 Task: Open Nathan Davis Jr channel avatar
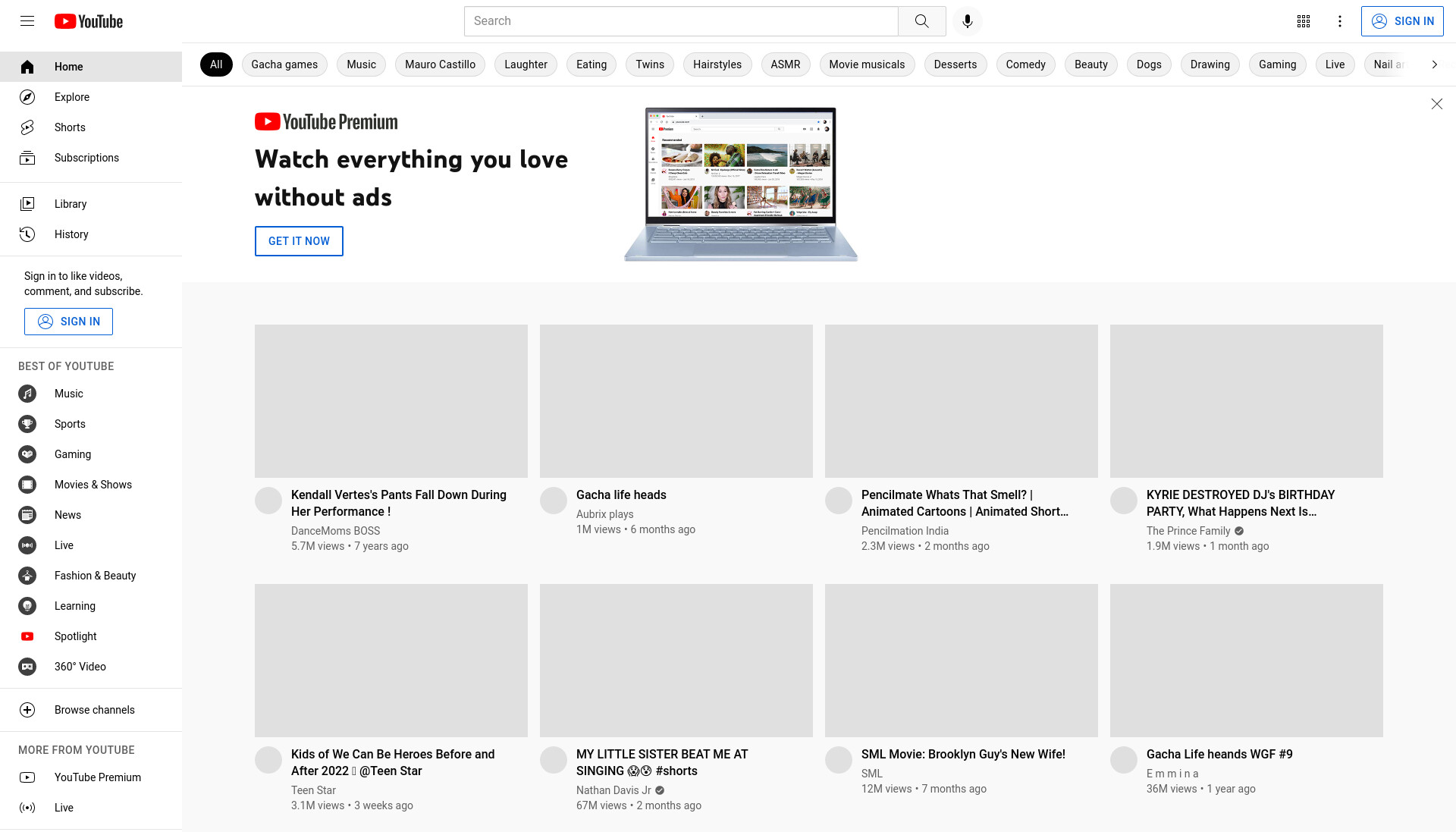(554, 760)
